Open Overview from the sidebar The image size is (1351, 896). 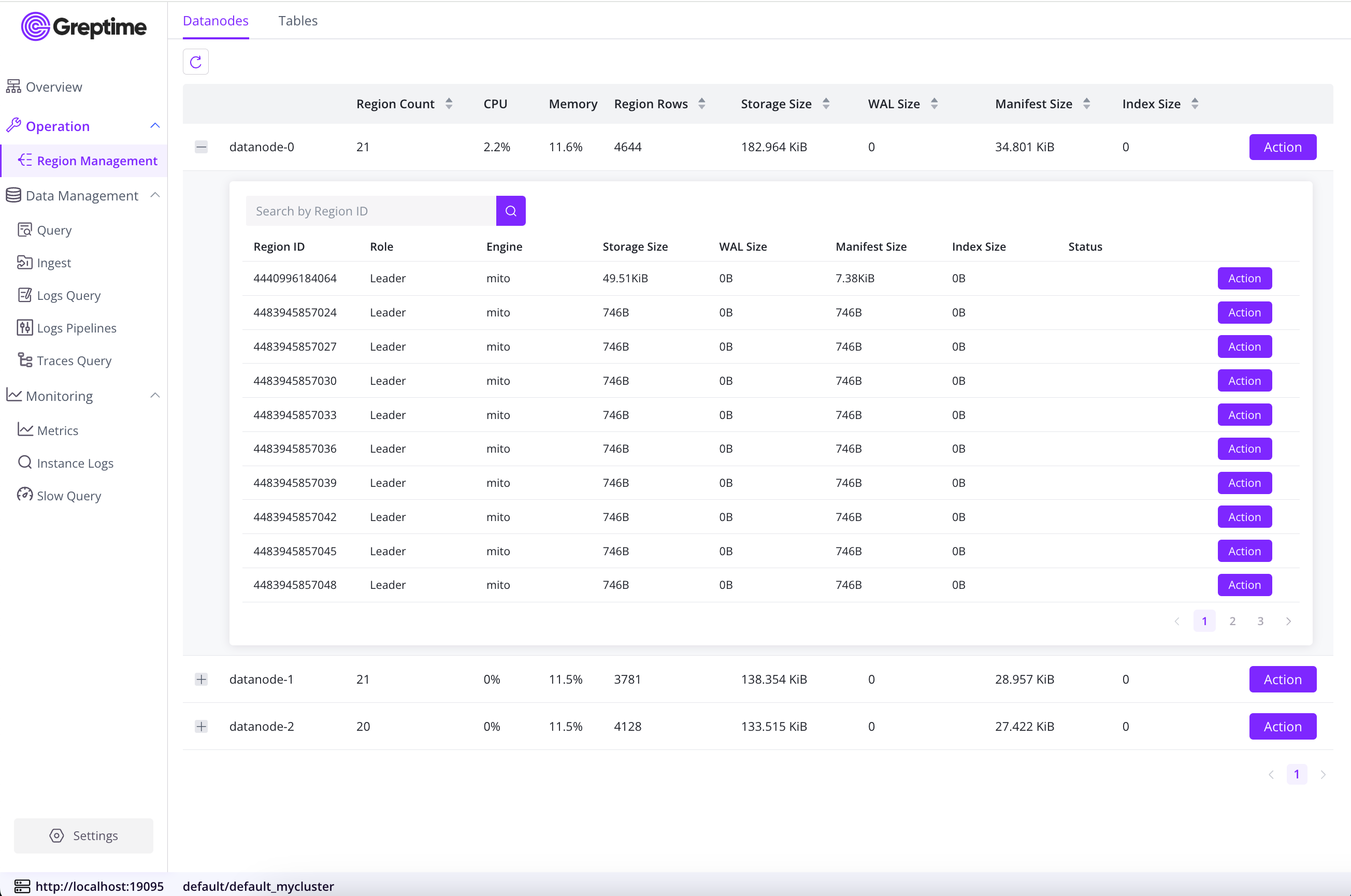[54, 87]
